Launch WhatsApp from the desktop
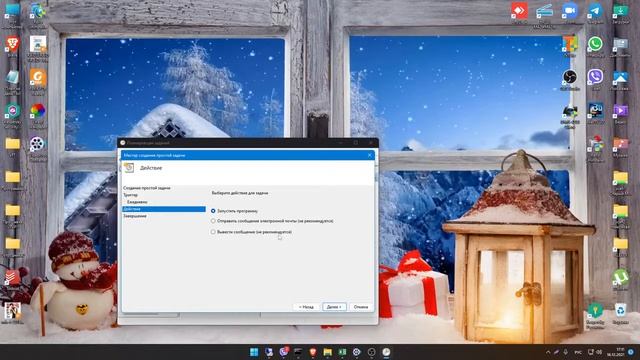640x360 pixels. click(595, 44)
